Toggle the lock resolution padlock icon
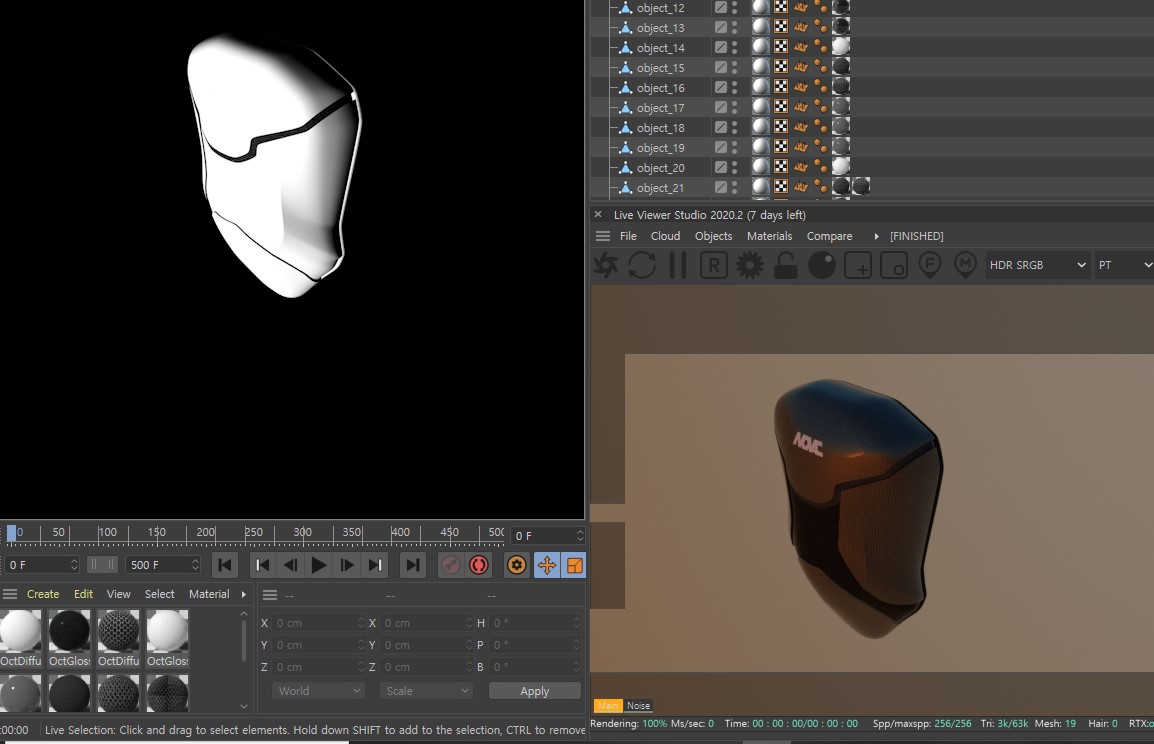This screenshot has height=744, width=1154. 785,265
